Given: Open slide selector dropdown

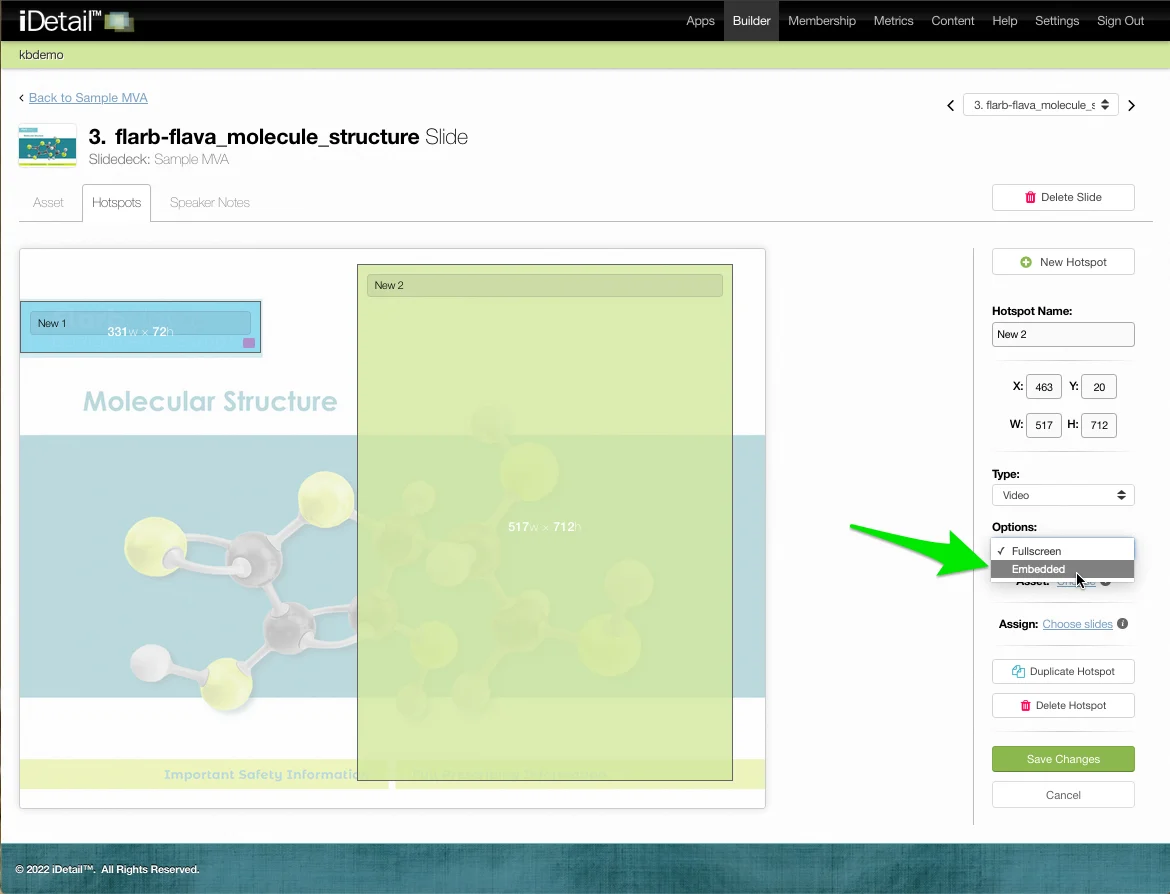Looking at the screenshot, I should (1041, 105).
